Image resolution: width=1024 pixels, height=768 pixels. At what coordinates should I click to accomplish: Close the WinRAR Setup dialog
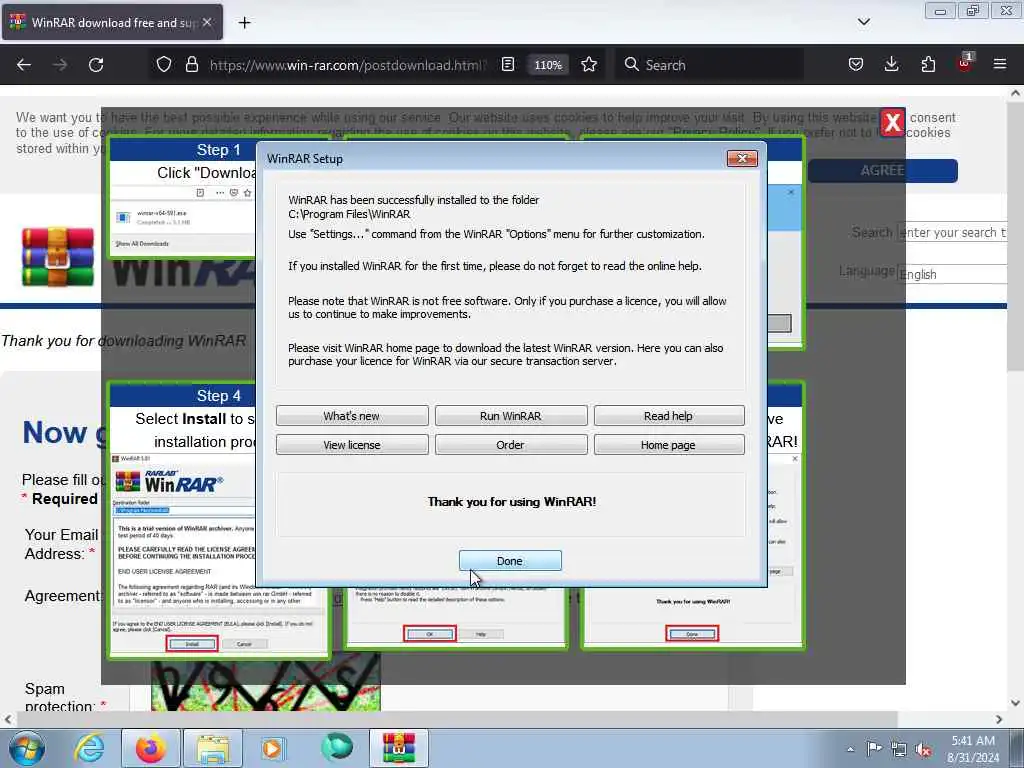click(742, 158)
